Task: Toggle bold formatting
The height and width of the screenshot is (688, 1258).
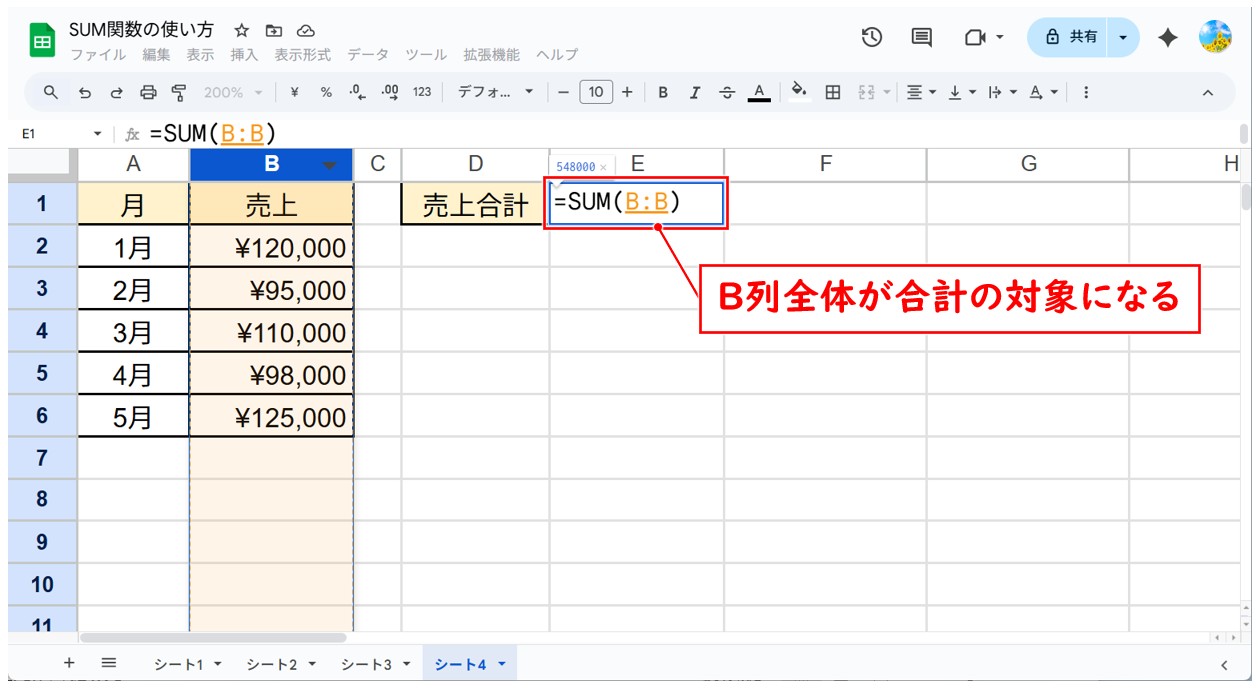Action: (662, 92)
